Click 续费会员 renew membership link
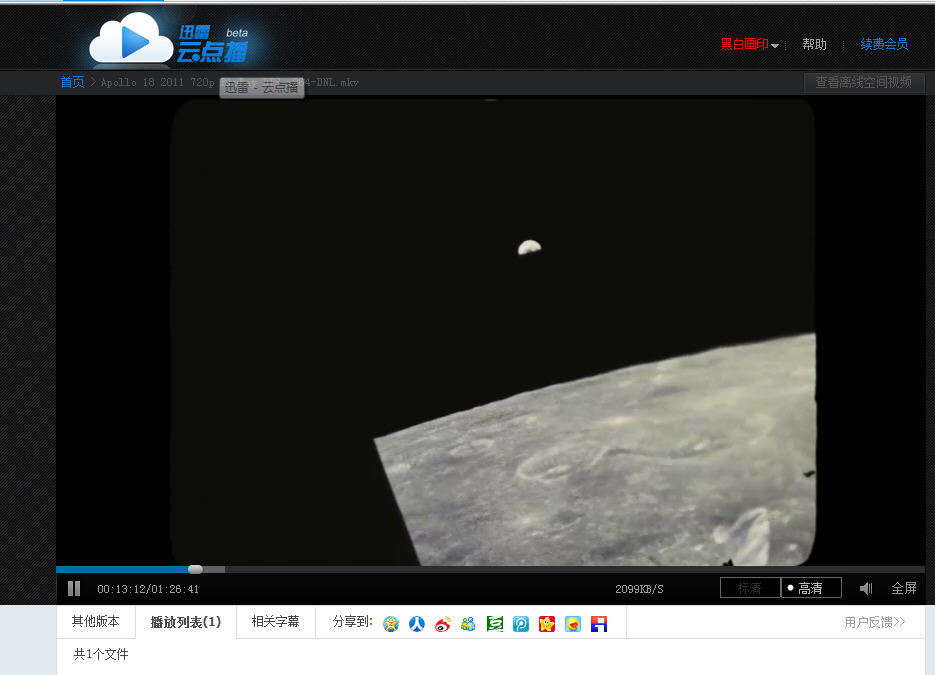The width and height of the screenshot is (935, 675). (884, 44)
